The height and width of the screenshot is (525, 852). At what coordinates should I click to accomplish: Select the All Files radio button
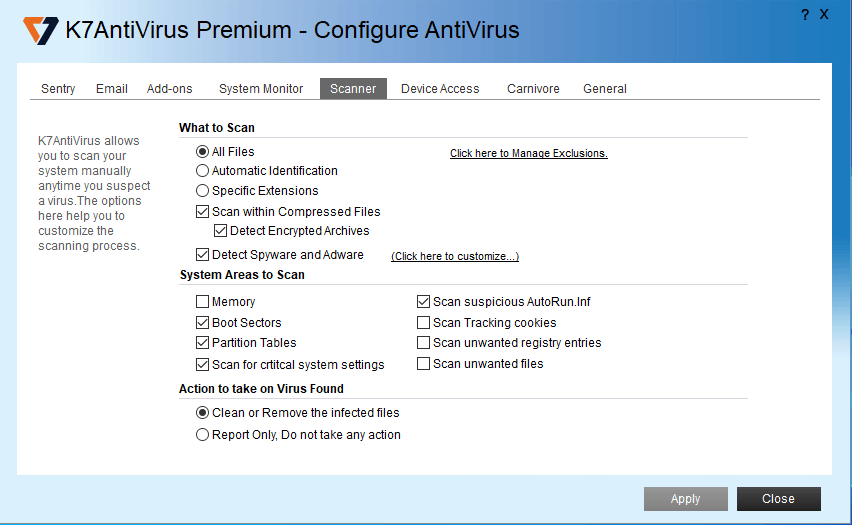pos(203,152)
